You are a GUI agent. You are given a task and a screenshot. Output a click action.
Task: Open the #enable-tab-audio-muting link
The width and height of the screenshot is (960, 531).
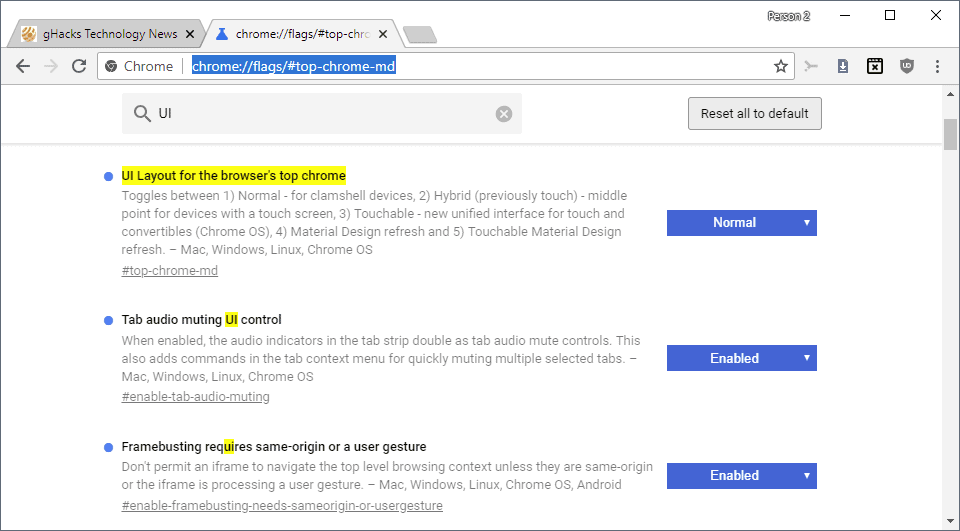[x=195, y=397]
